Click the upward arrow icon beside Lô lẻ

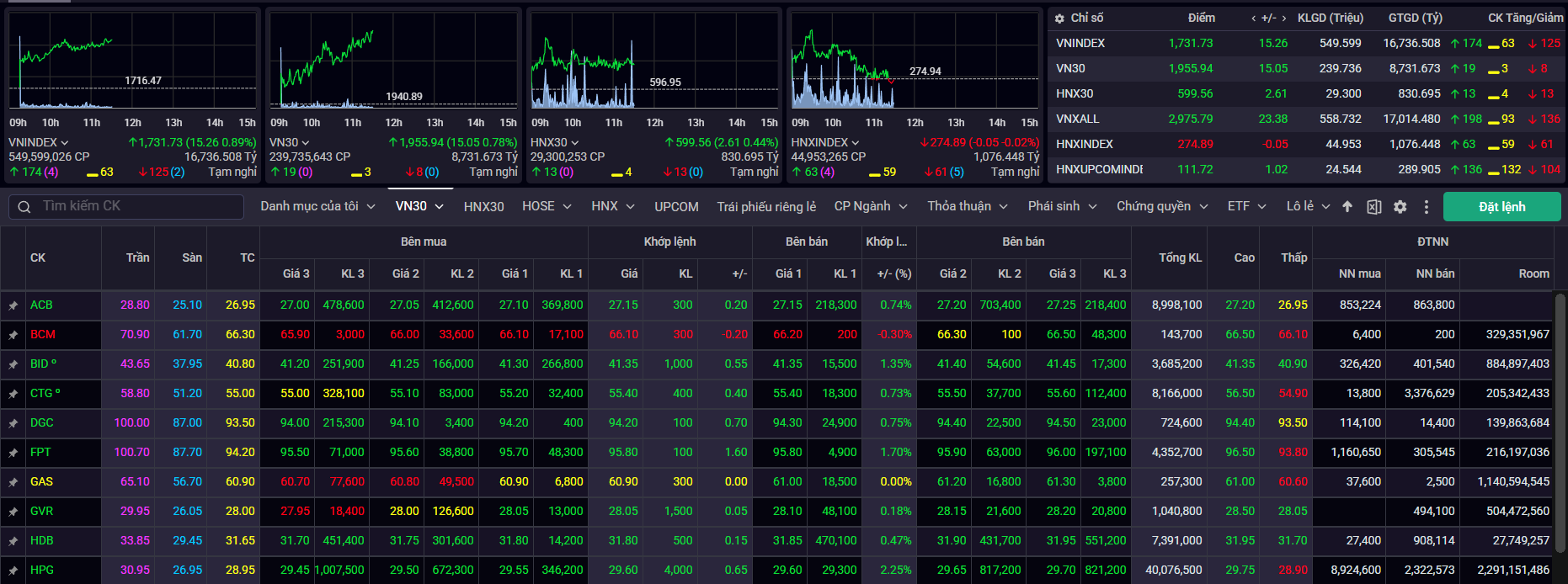point(1347,207)
